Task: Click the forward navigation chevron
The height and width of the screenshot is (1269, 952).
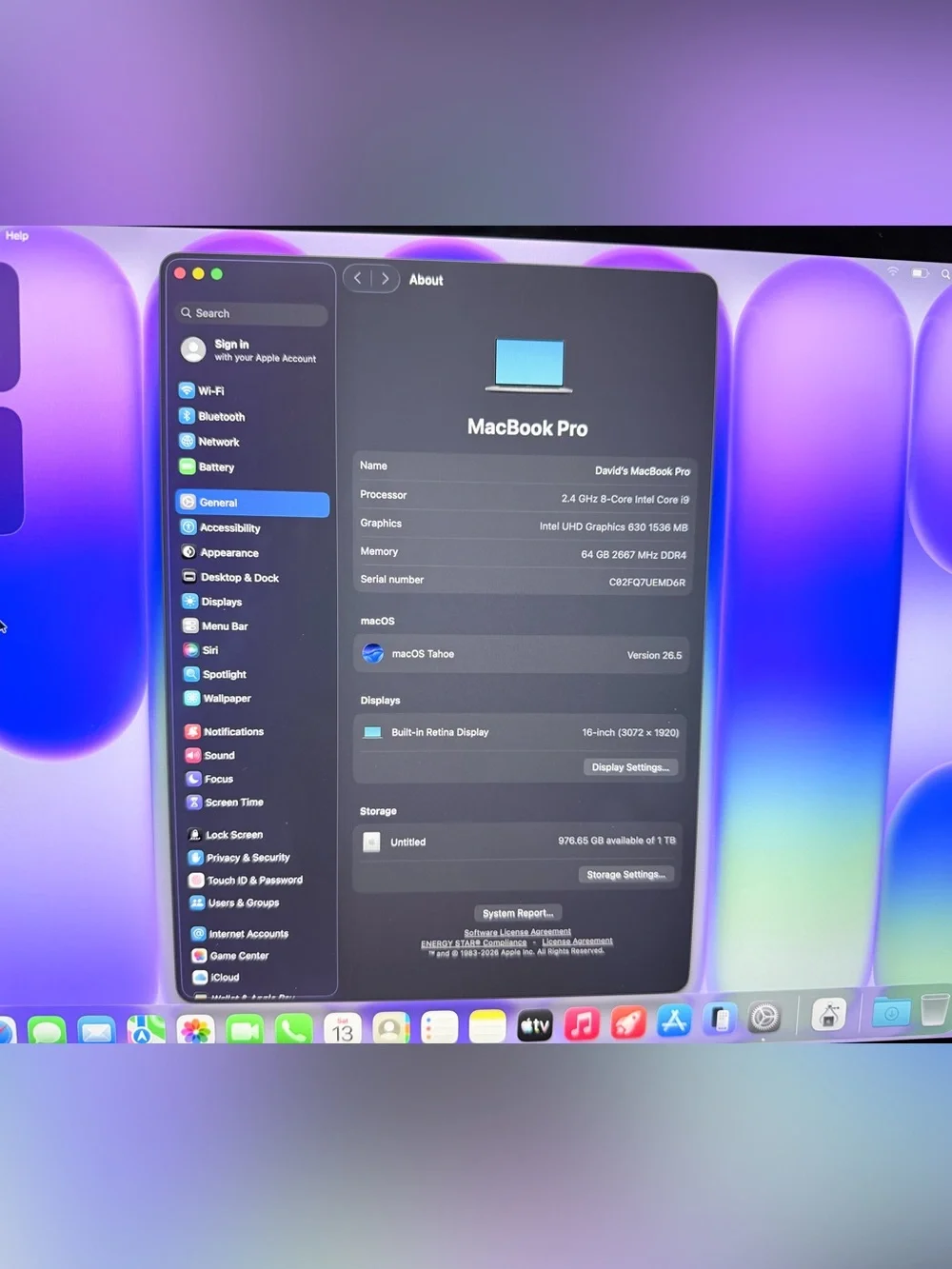Action: pyautogui.click(x=385, y=279)
